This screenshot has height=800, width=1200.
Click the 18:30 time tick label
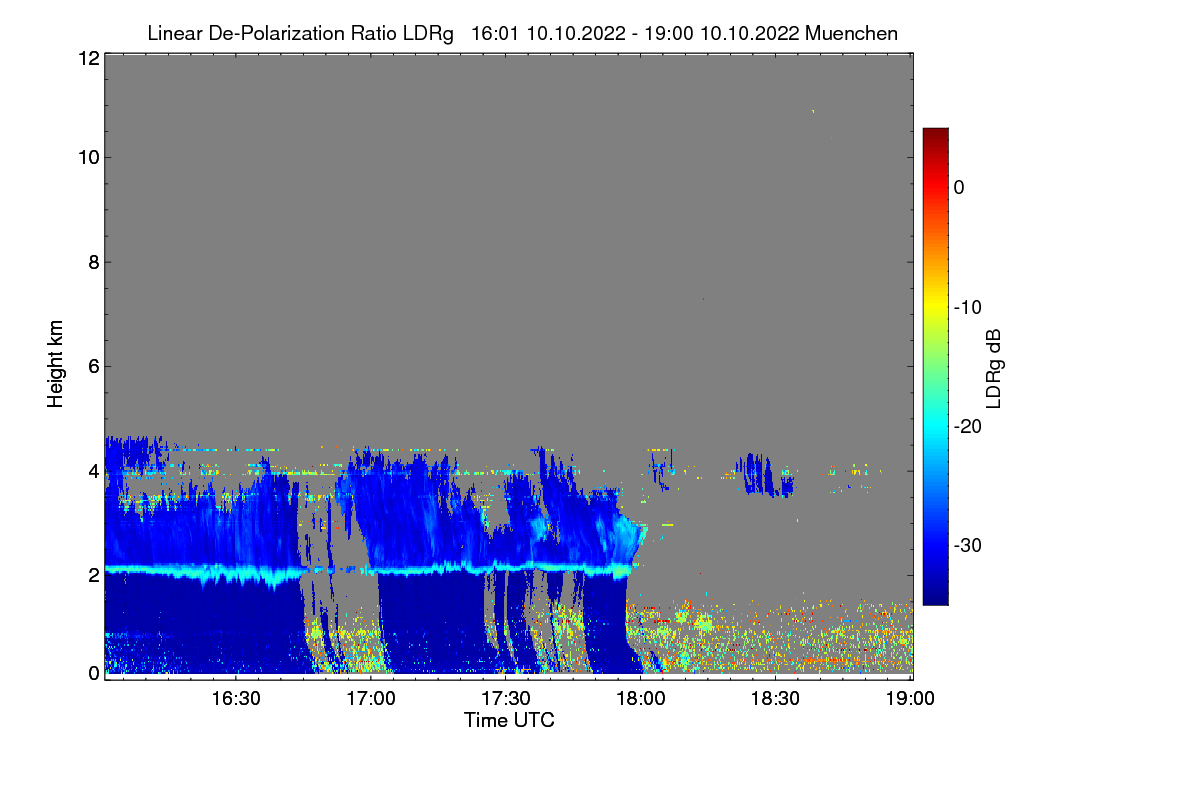point(776,698)
